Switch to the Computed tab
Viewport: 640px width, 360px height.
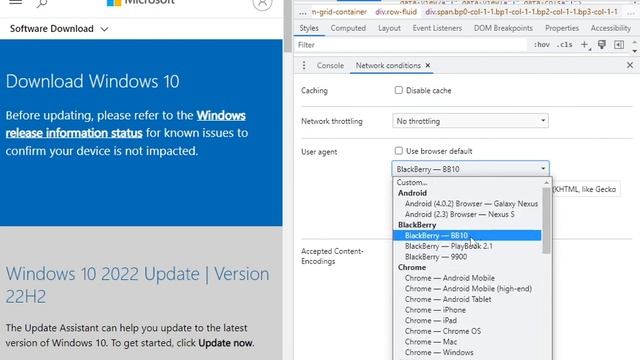click(348, 28)
